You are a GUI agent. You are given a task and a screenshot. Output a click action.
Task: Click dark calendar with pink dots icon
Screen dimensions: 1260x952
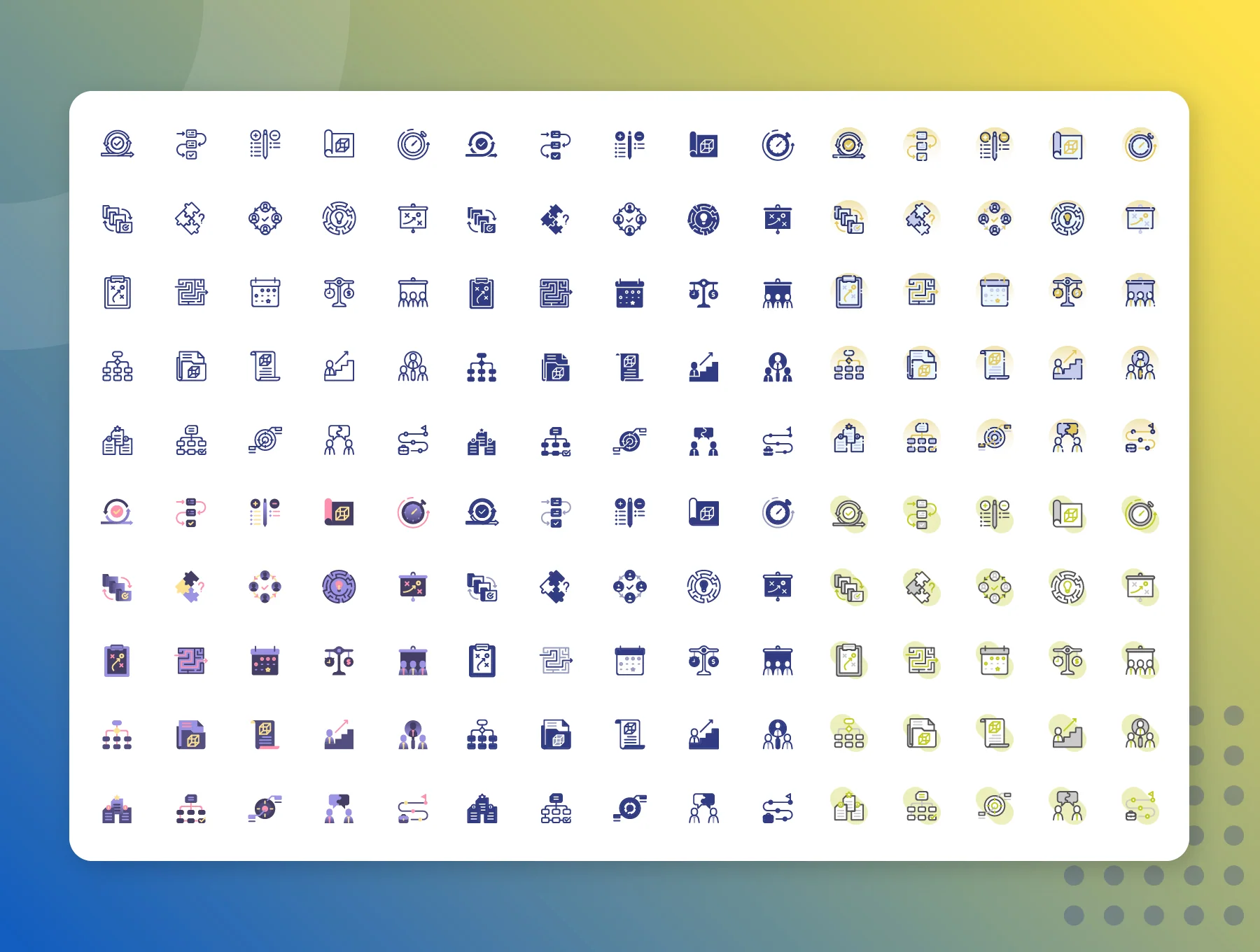265,661
